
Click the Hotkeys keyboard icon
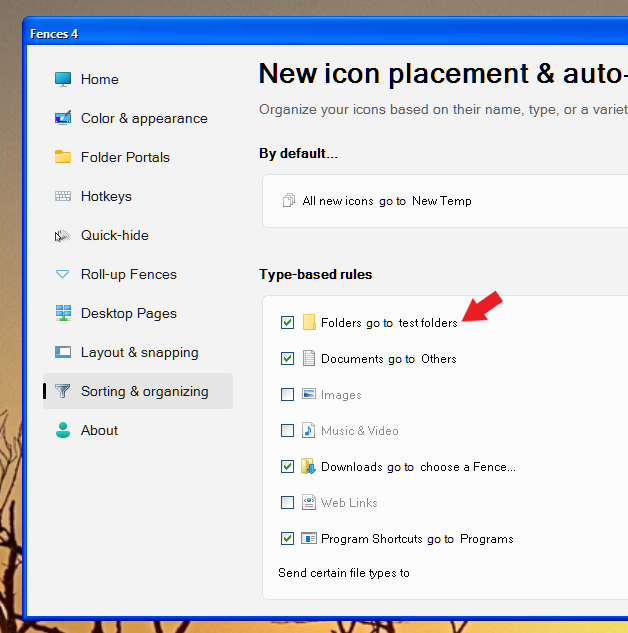[x=63, y=196]
